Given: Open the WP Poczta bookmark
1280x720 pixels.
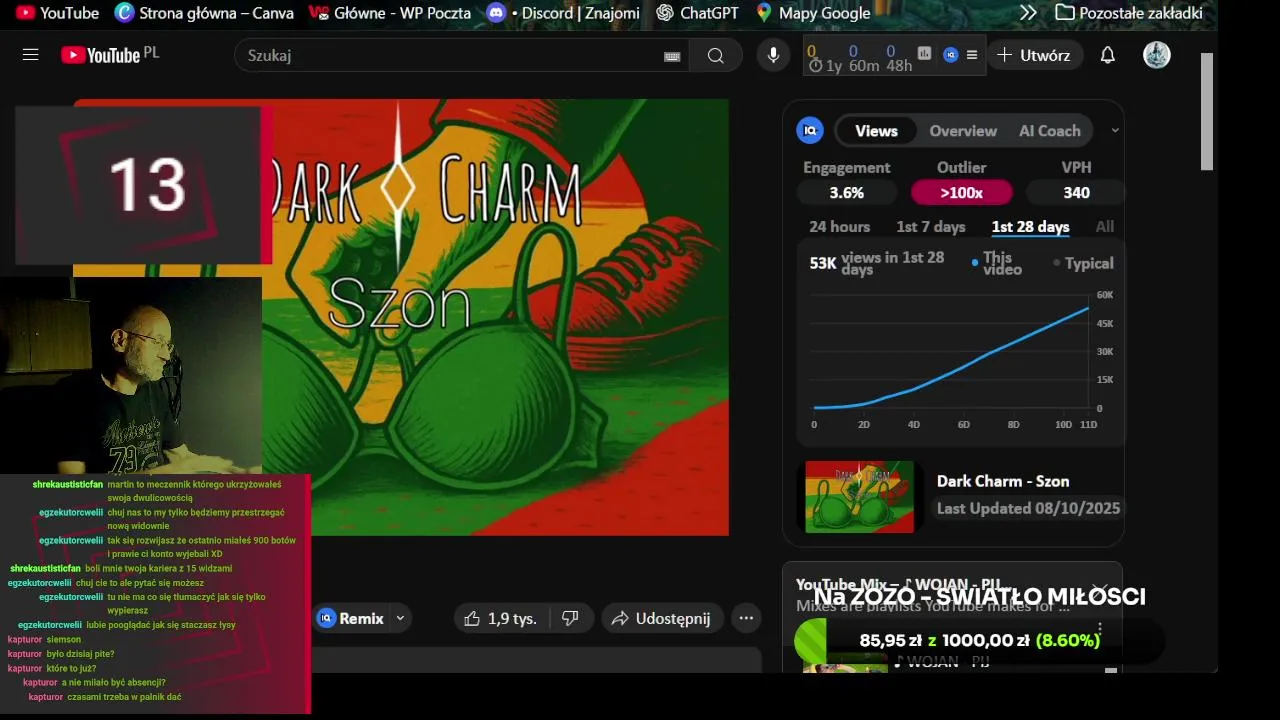Looking at the screenshot, I should click(x=390, y=13).
